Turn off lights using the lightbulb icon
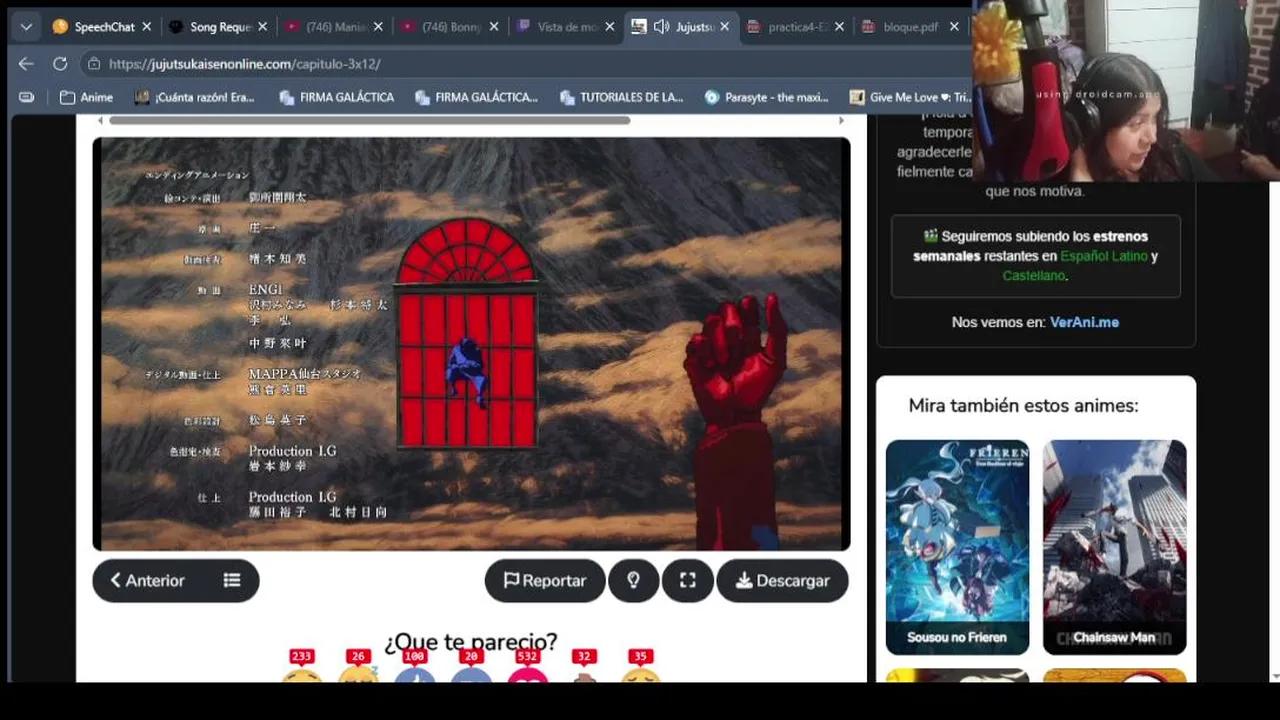Screen dimensions: 1280x720 [x=634, y=581]
